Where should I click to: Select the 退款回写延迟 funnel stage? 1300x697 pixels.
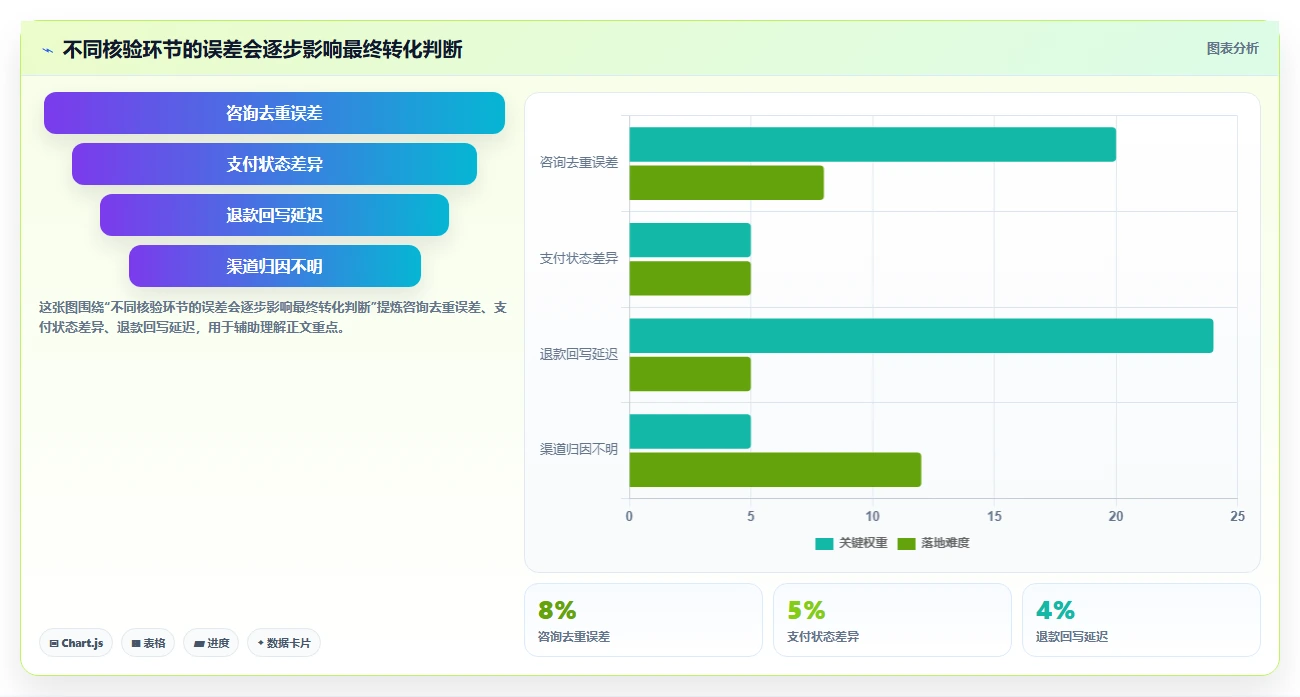pyautogui.click(x=274, y=215)
